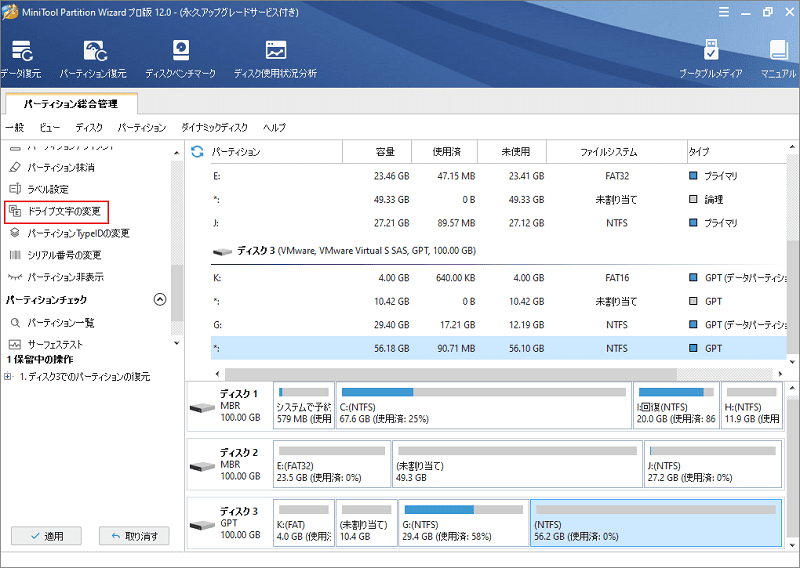Select 未割り当て 49.3 GB block in Disk 2

(517, 464)
